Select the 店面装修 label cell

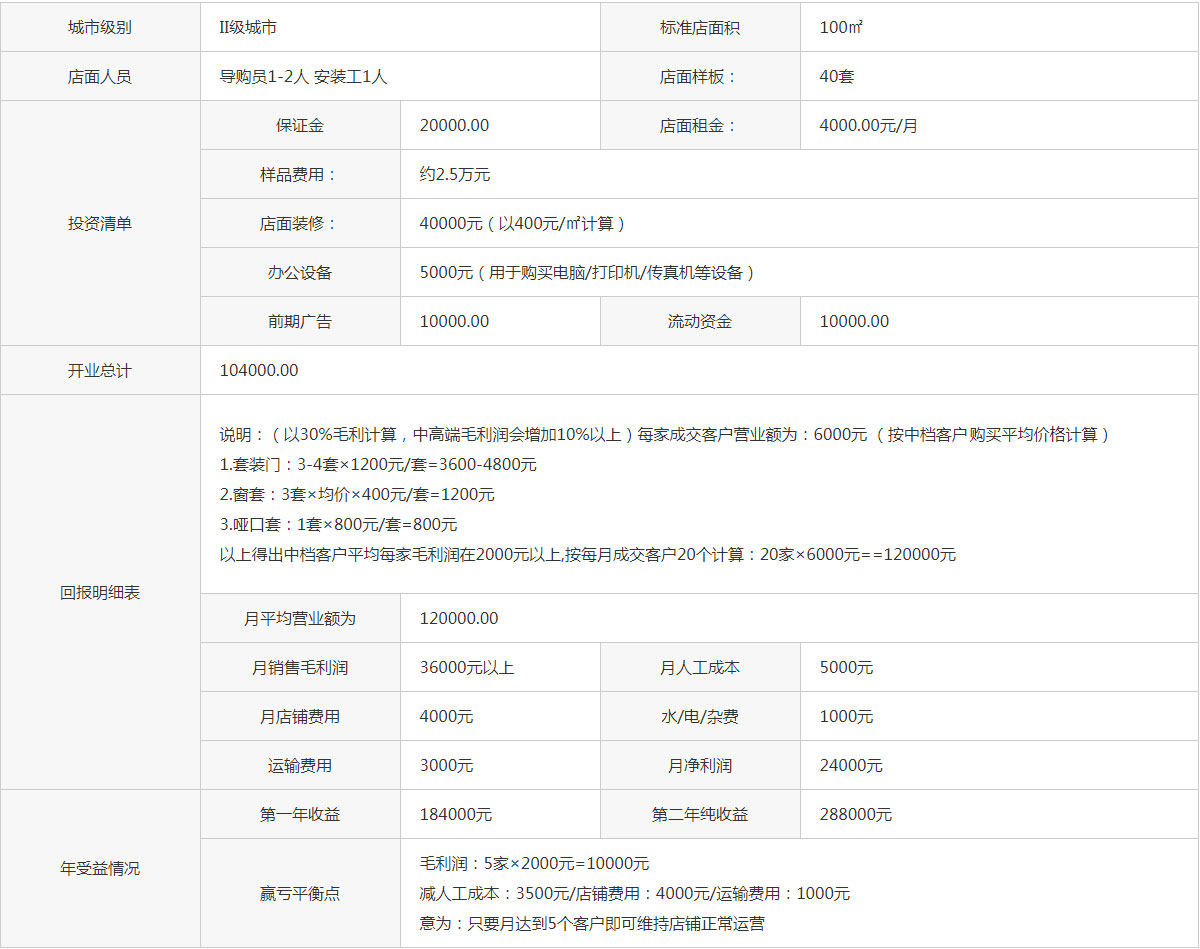tap(300, 223)
